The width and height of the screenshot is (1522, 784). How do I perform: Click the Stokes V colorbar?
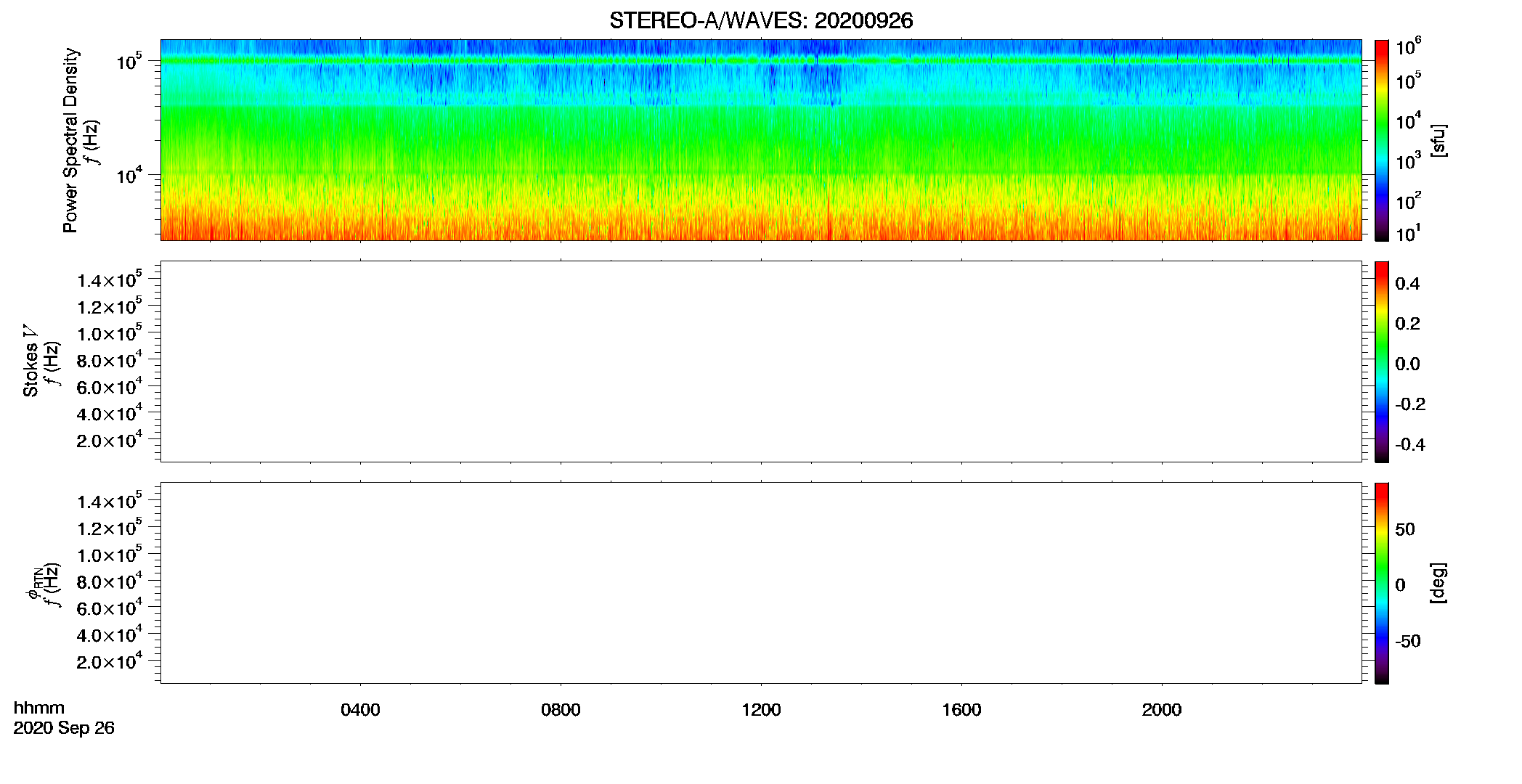click(1382, 362)
